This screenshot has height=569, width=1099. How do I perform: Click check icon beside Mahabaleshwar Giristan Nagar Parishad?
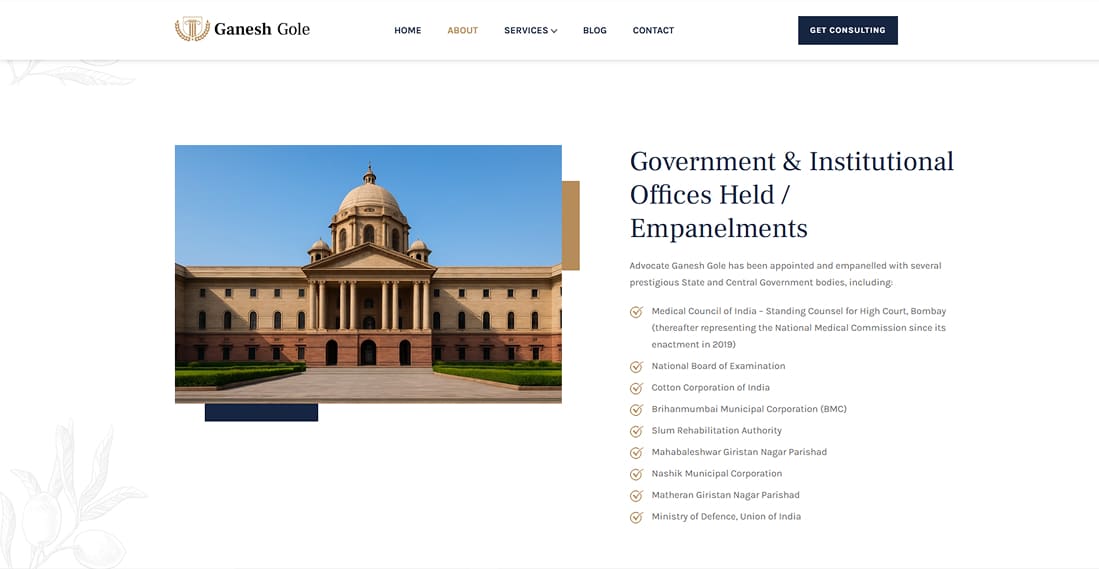click(636, 453)
